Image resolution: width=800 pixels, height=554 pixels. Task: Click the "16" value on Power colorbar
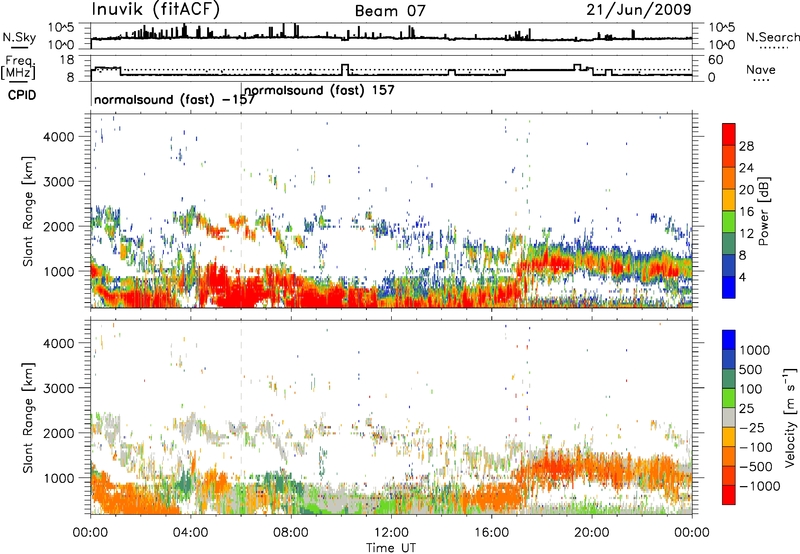(746, 212)
